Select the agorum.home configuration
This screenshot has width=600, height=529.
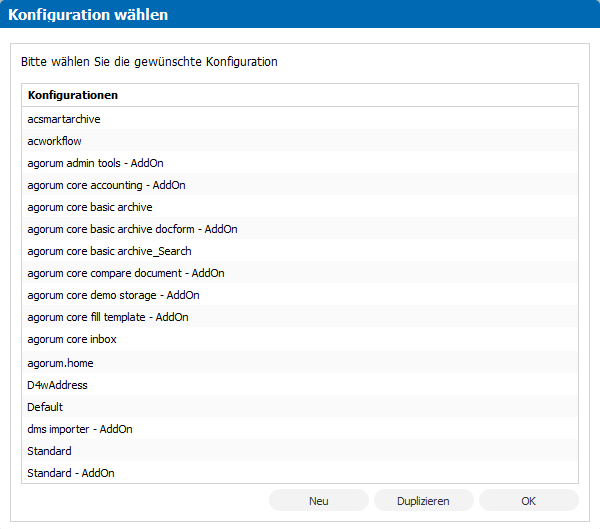(300, 362)
